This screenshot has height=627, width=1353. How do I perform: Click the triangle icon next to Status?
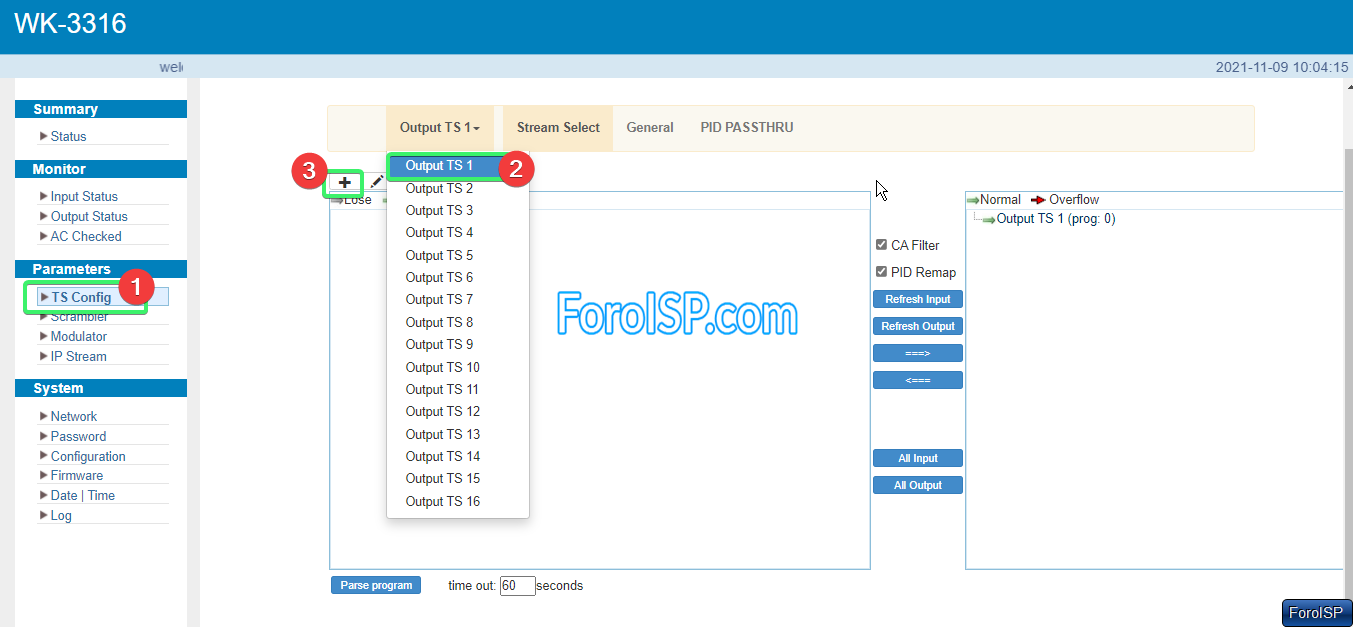(x=43, y=136)
